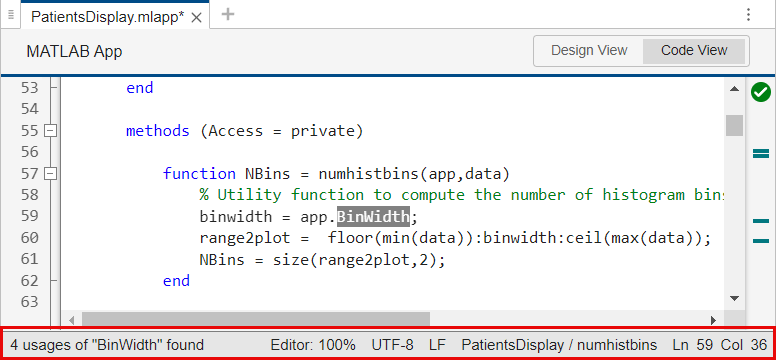
Task: Click the UTF-8 encoding status
Action: point(392,345)
